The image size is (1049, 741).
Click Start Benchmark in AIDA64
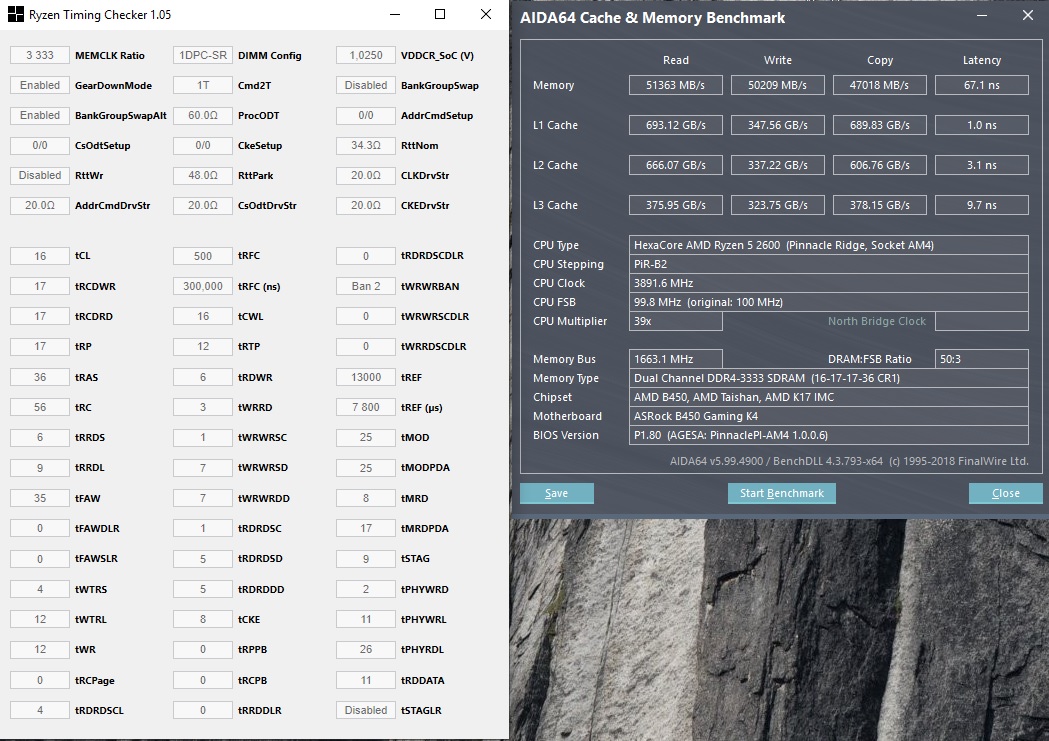[x=781, y=493]
